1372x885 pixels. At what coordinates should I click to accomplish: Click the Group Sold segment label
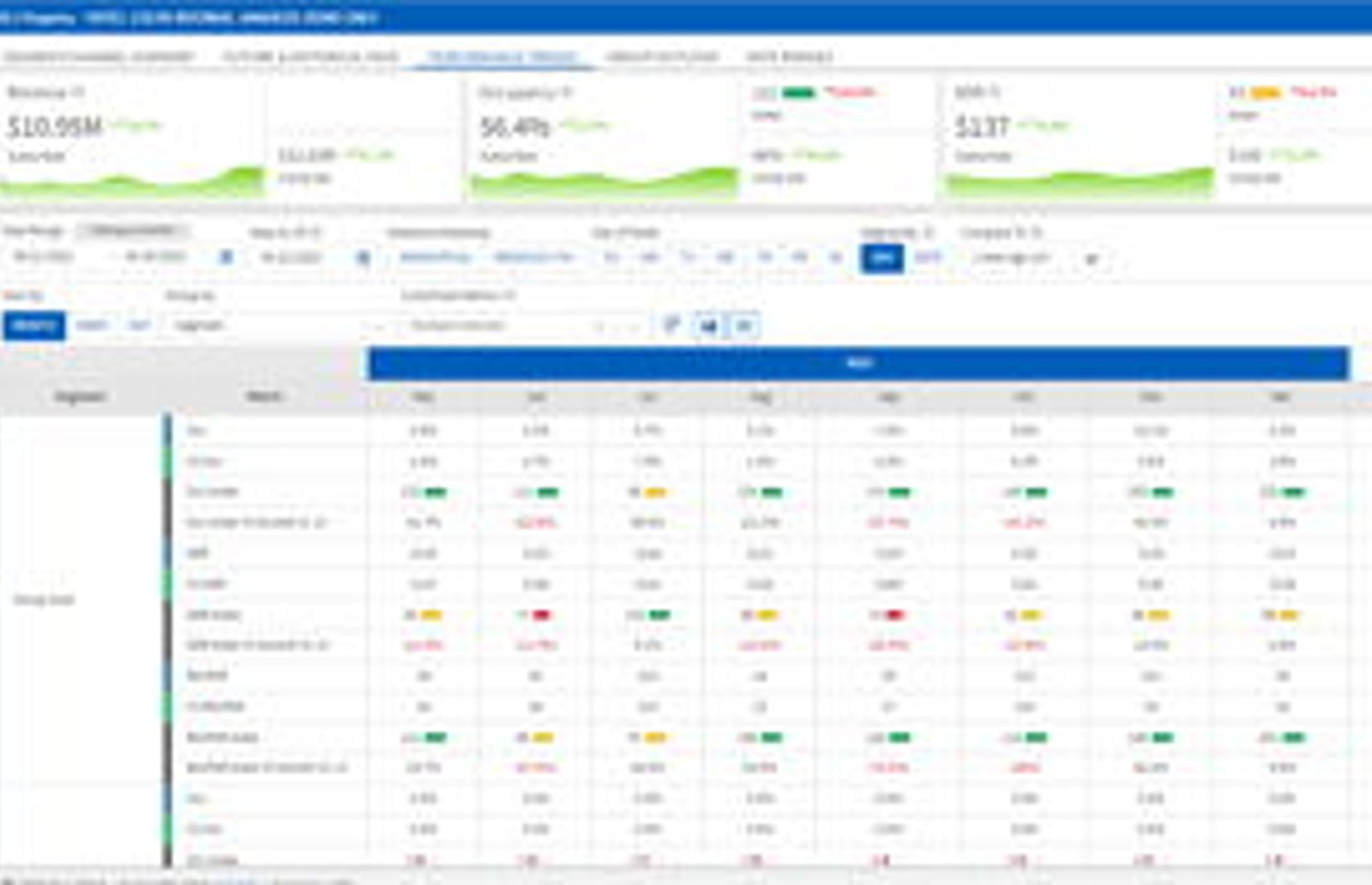pos(45,599)
